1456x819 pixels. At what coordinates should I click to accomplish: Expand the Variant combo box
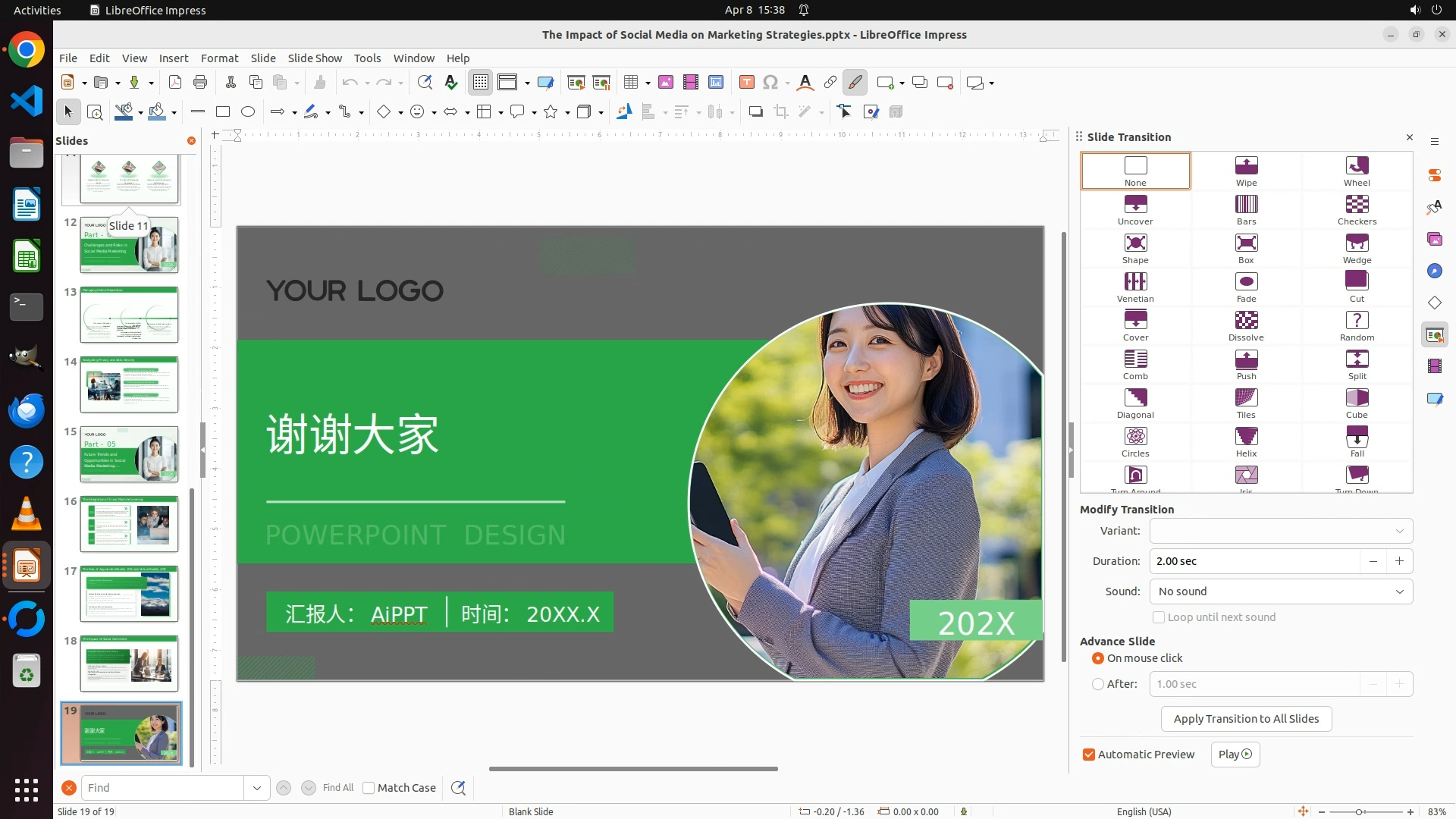[x=1281, y=531]
